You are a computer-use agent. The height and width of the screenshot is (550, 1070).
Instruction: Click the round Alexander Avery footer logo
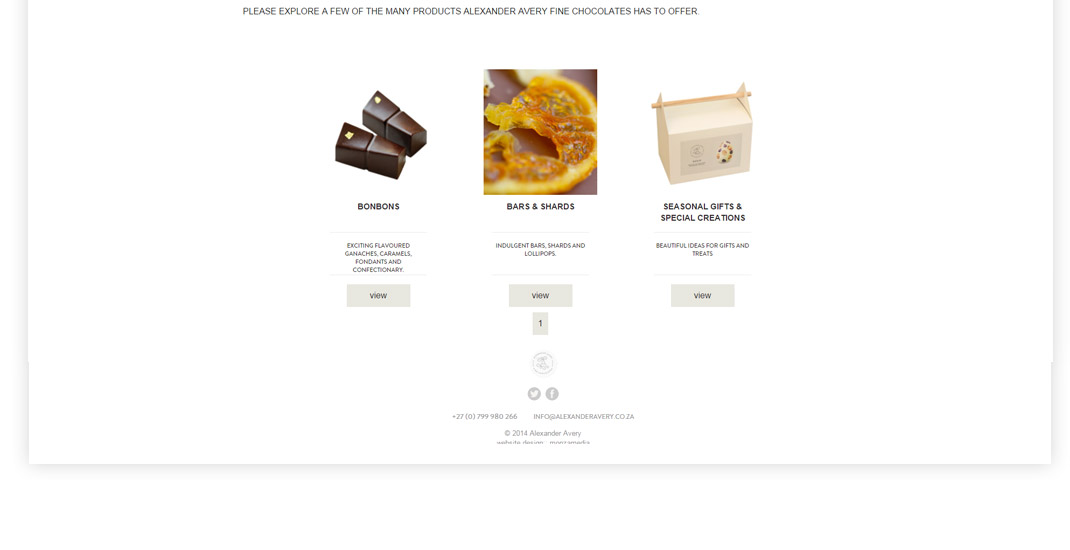[x=543, y=364]
